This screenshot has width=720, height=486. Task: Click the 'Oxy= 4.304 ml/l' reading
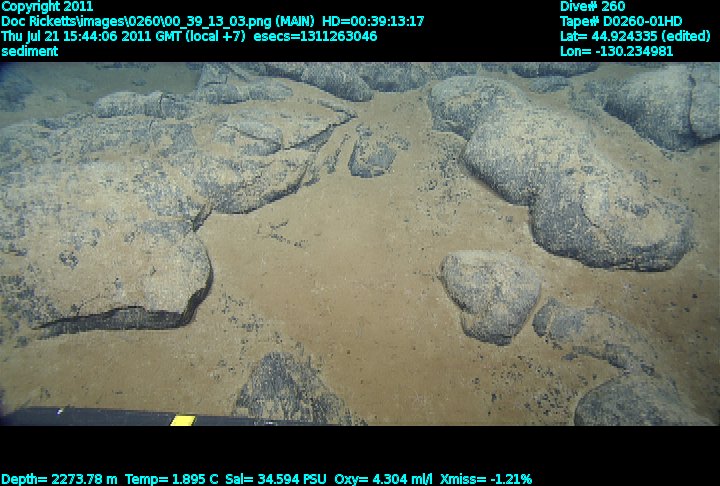point(383,480)
